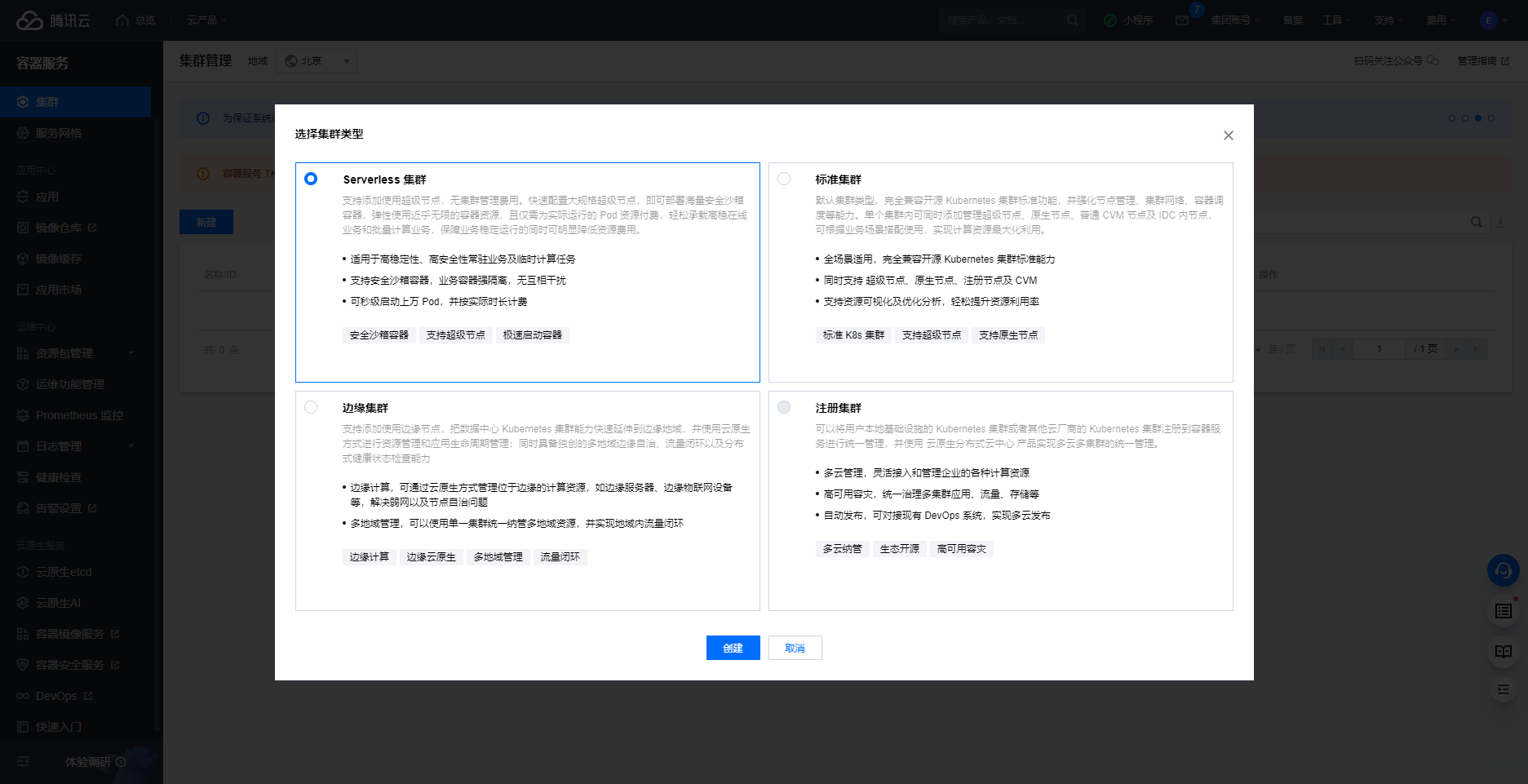Click the download icon beside list search
The width and height of the screenshot is (1528, 784).
(x=1500, y=222)
